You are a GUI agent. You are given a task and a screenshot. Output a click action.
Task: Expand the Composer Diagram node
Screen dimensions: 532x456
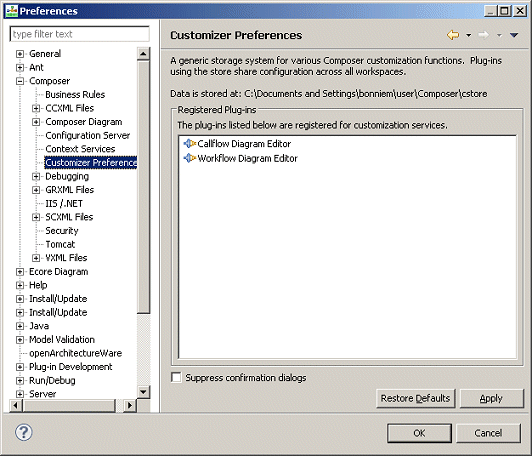tap(36, 122)
